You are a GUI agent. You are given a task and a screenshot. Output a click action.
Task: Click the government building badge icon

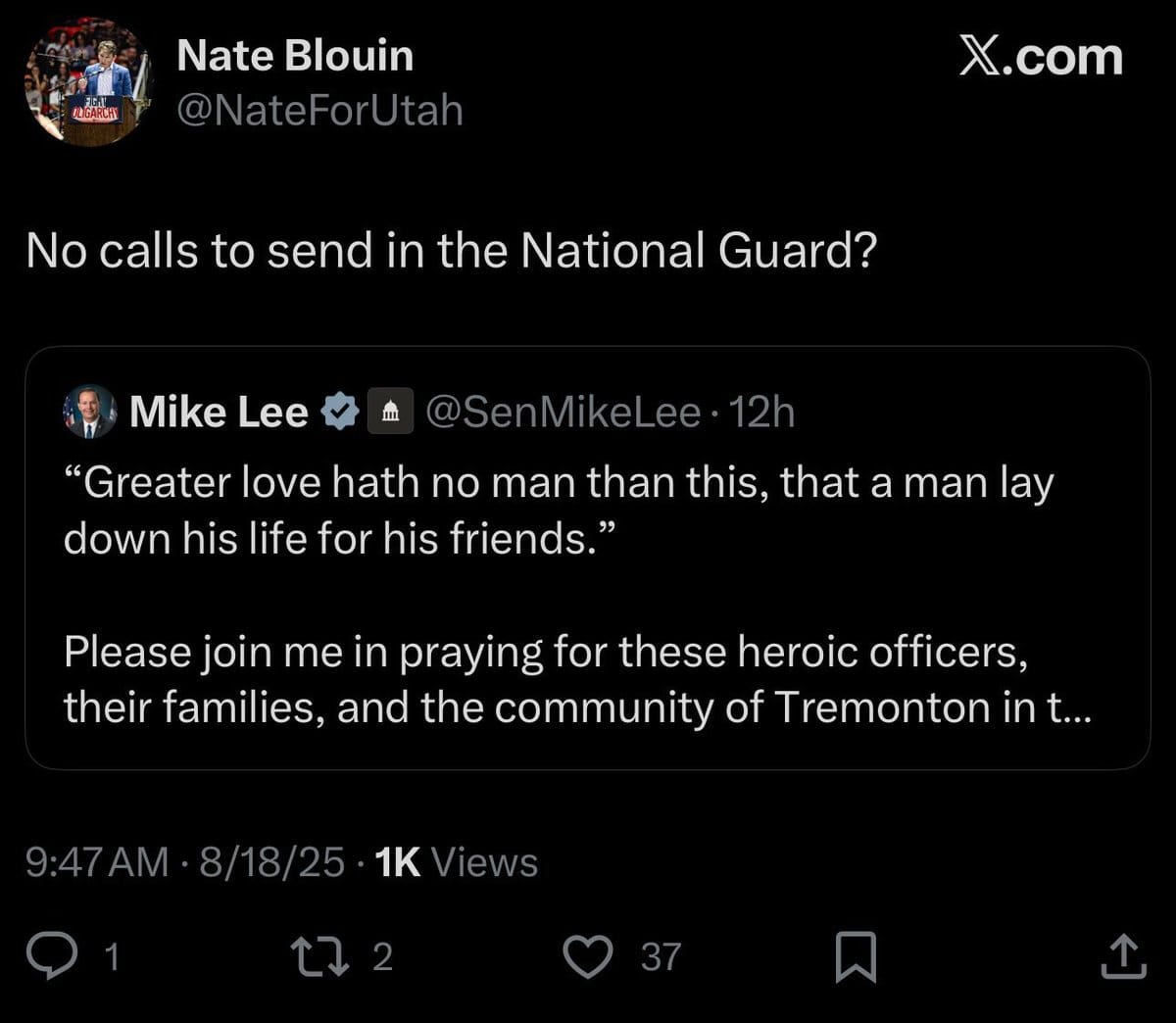(390, 412)
